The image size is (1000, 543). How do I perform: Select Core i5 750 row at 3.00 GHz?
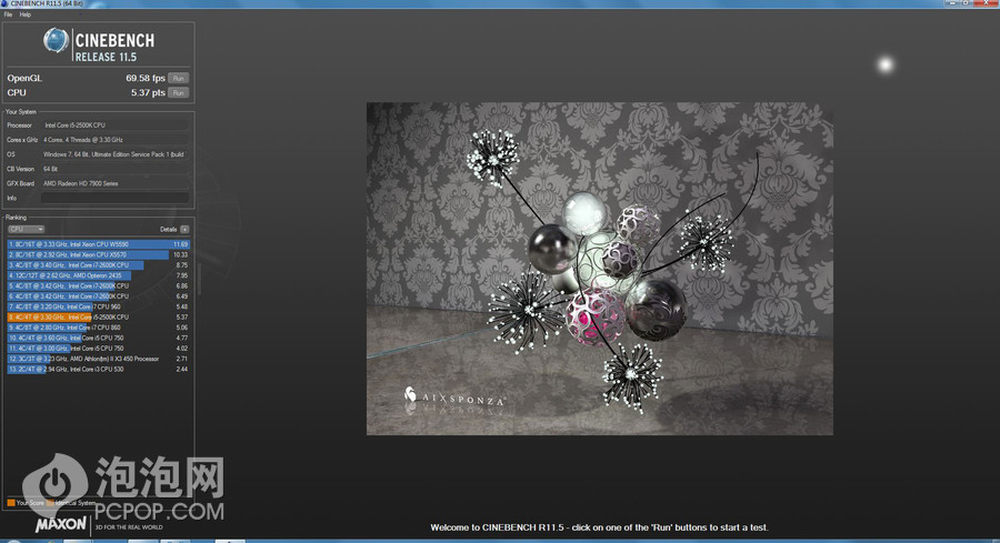pyautogui.click(x=98, y=348)
